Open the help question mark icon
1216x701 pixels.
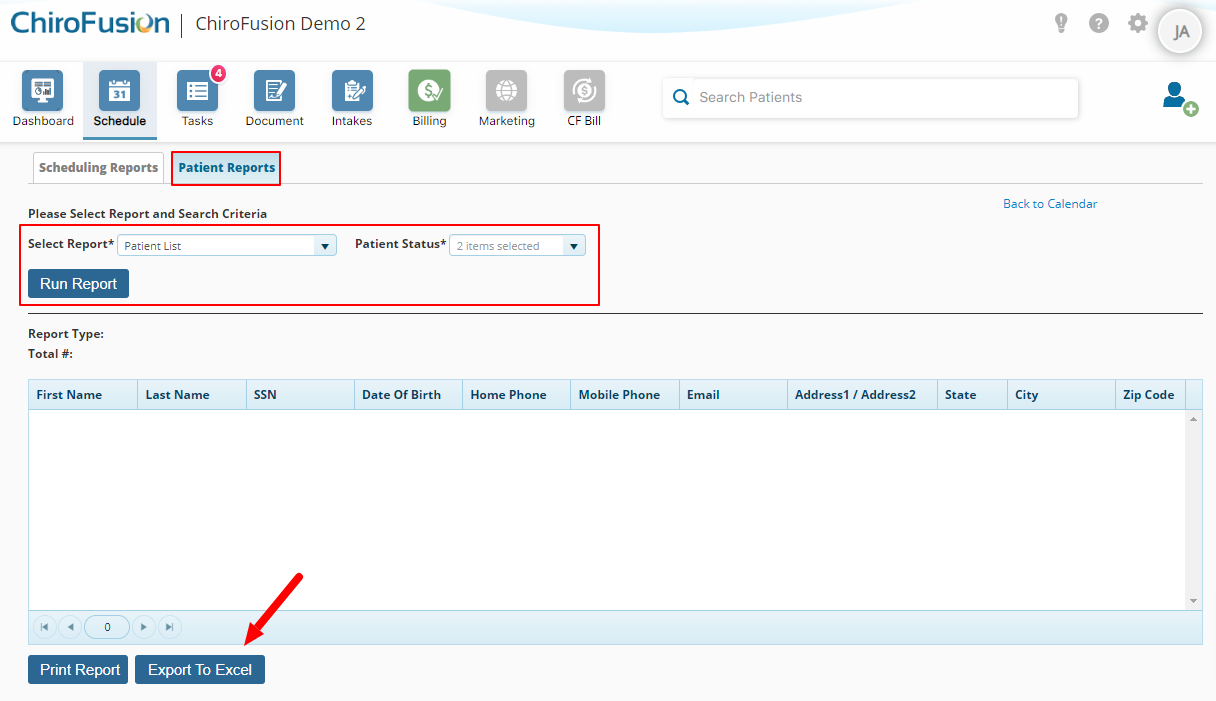(x=1099, y=23)
